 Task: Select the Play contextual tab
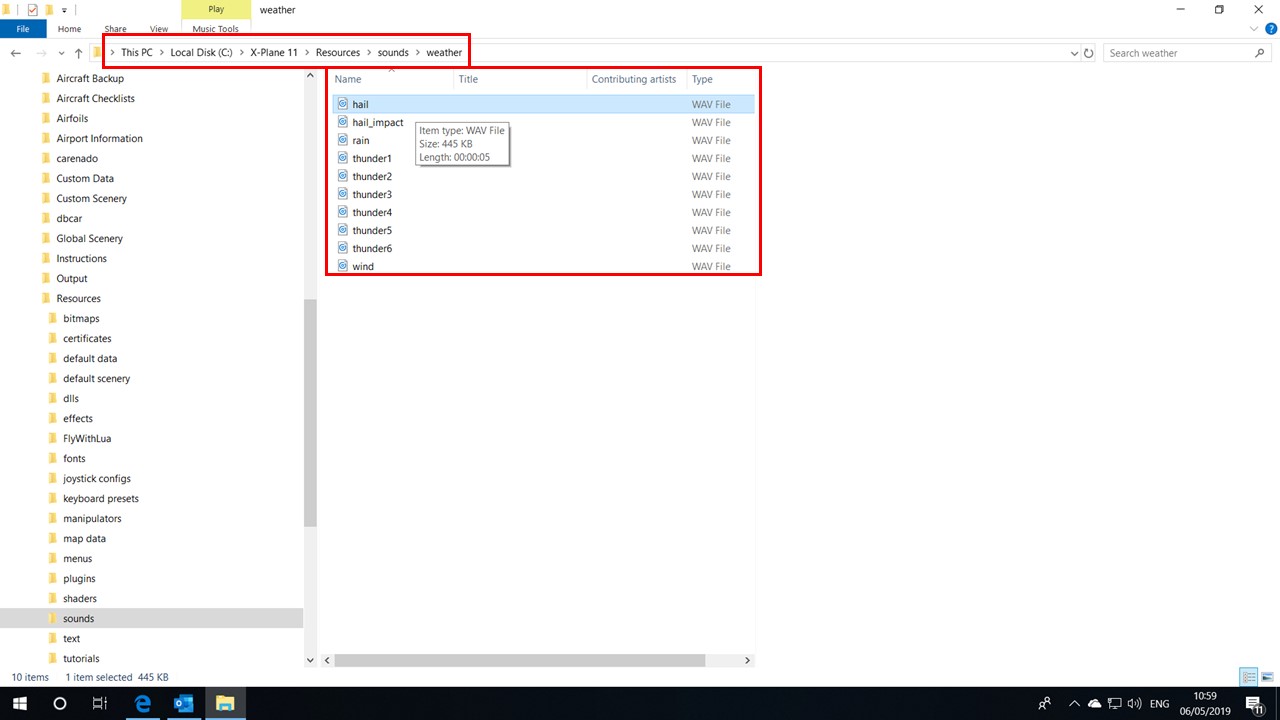216,9
